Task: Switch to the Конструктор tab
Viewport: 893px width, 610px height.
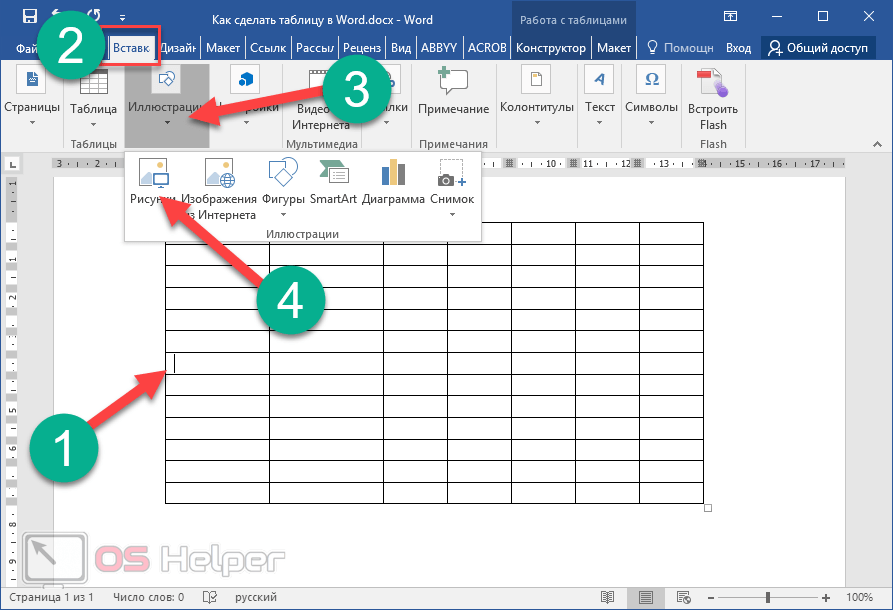Action: 553,47
